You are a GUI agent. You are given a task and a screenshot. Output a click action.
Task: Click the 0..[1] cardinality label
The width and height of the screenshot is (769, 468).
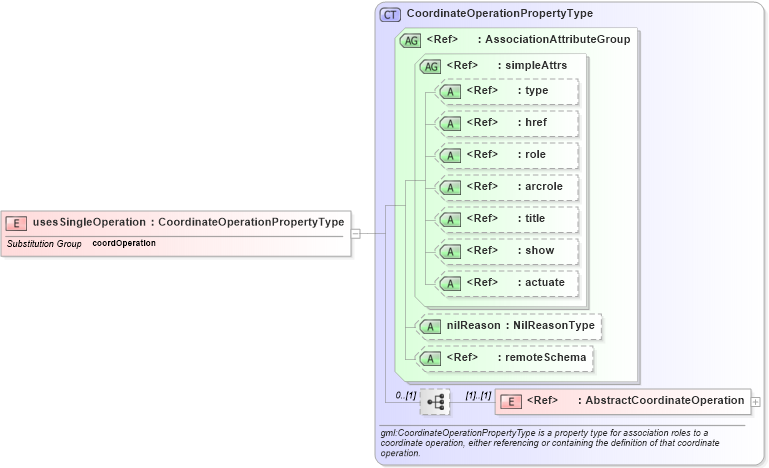tap(406, 395)
